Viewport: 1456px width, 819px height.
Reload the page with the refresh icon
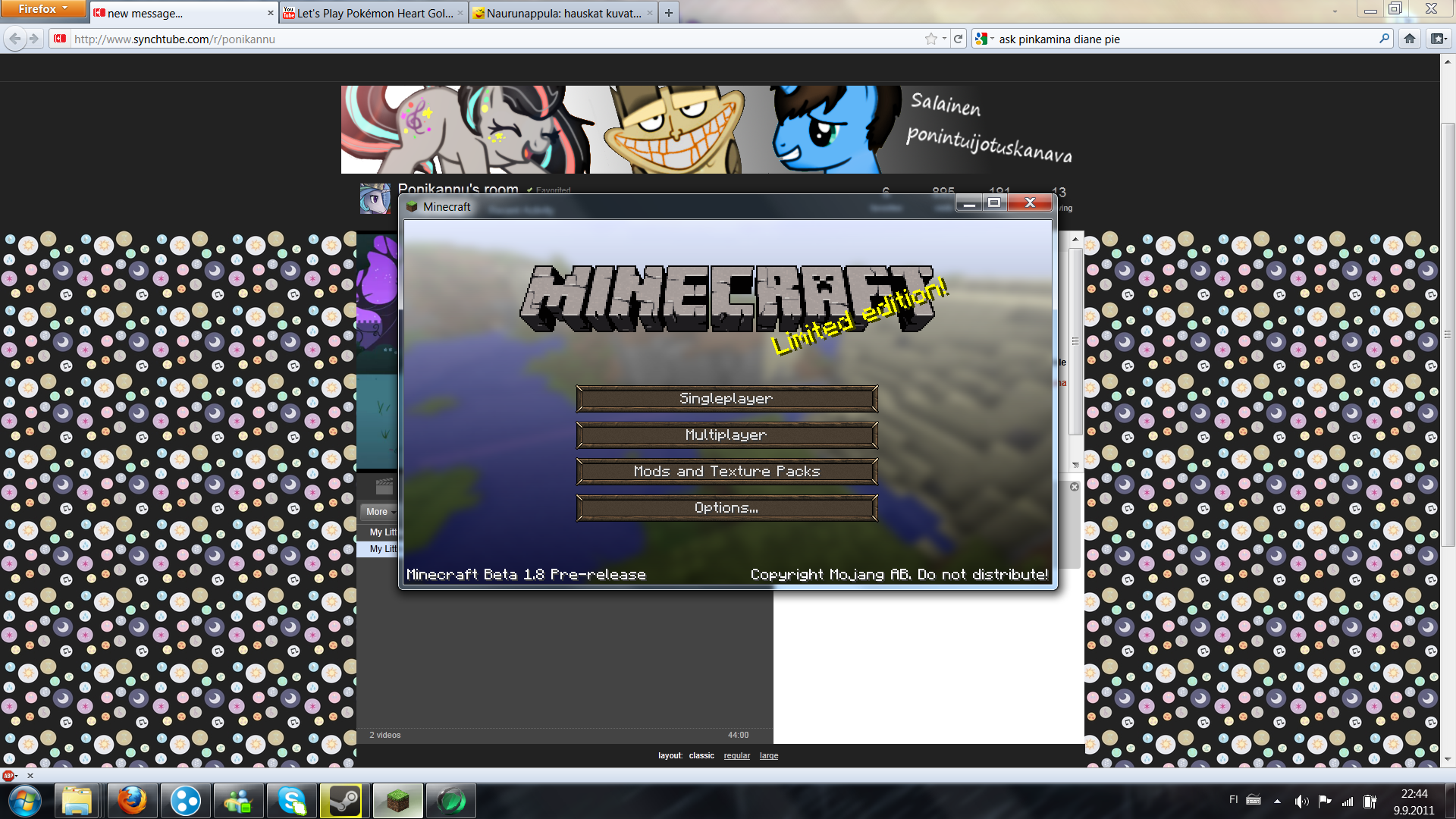pos(959,39)
